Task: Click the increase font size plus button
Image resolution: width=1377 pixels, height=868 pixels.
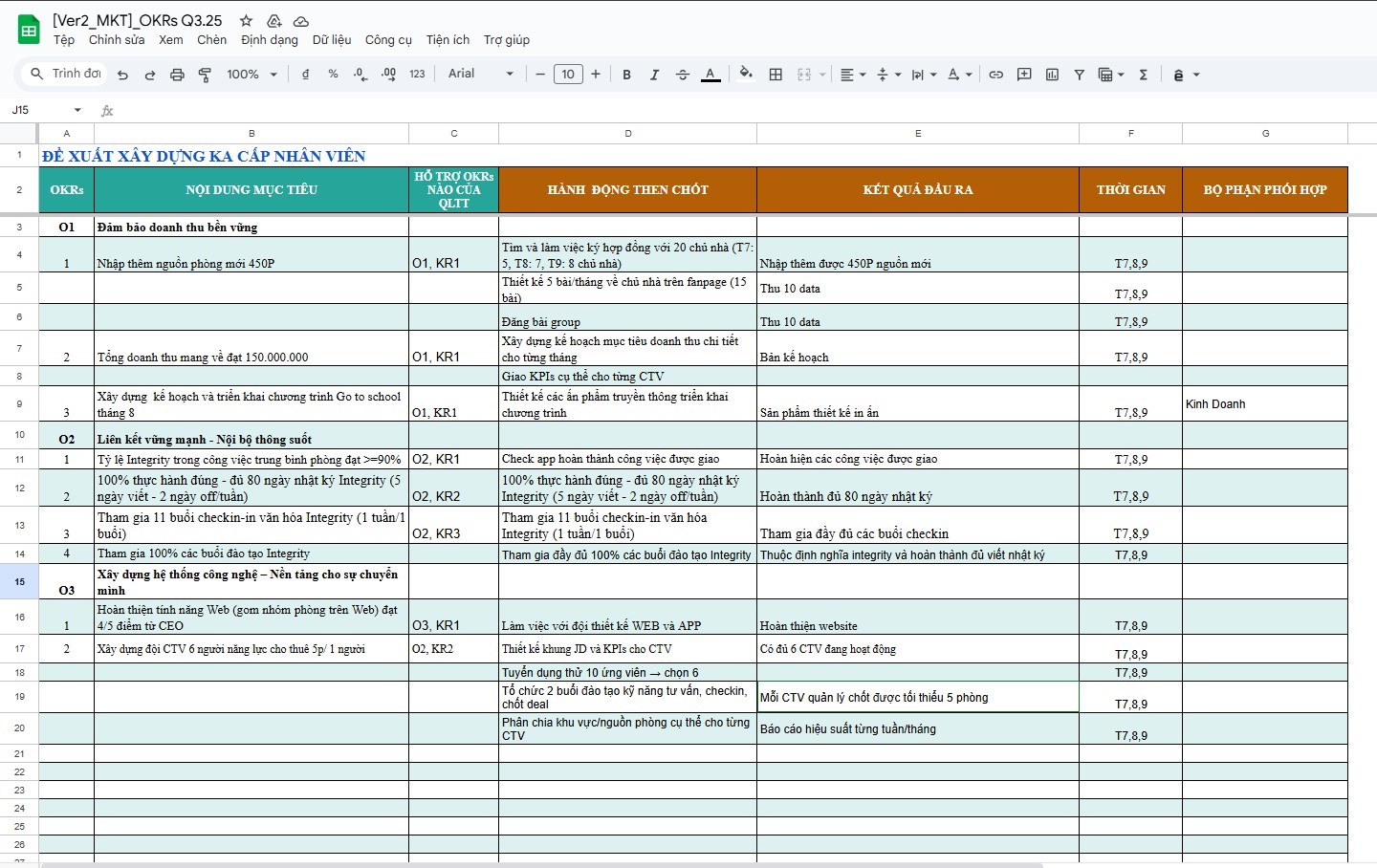Action: tap(596, 75)
